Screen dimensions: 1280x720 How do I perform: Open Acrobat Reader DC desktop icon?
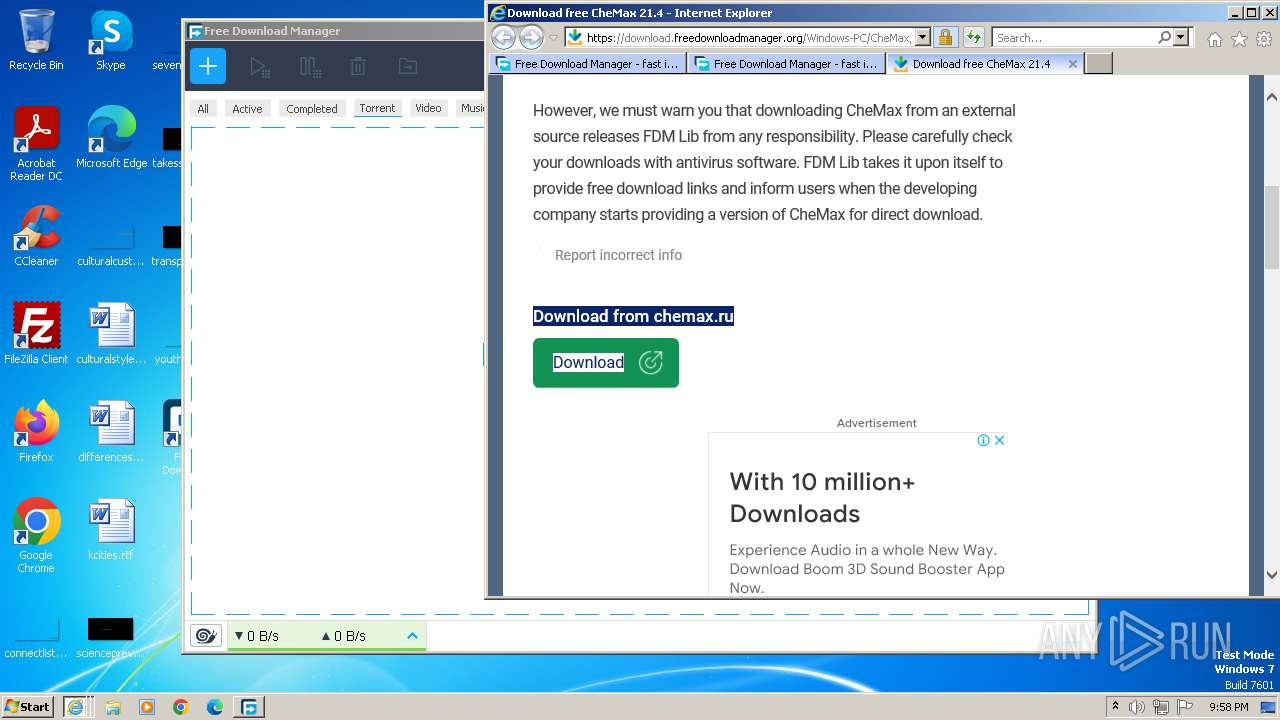pos(36,145)
